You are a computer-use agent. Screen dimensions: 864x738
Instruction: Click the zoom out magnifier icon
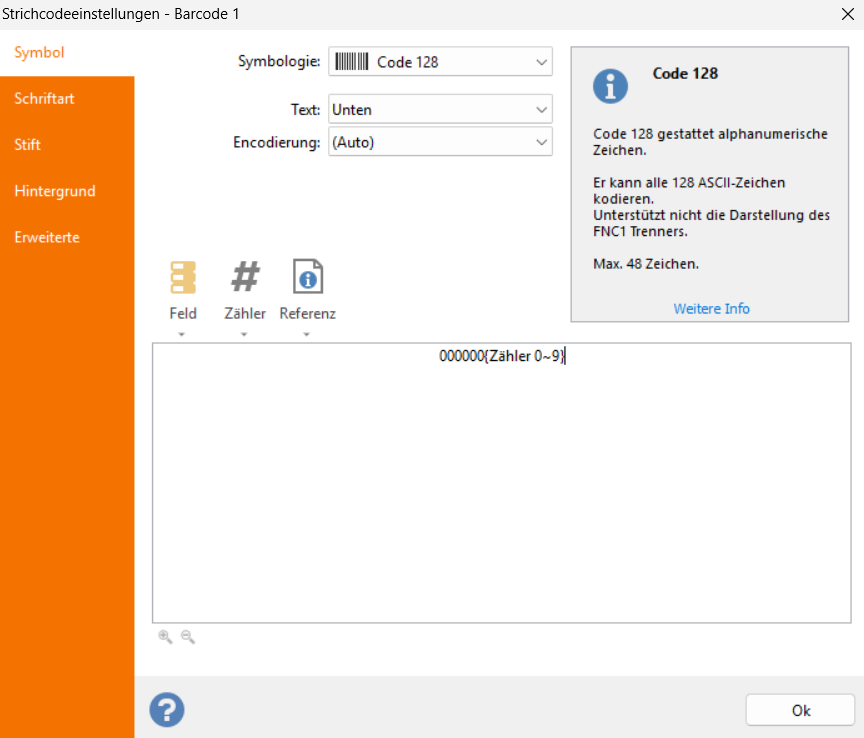click(x=187, y=637)
